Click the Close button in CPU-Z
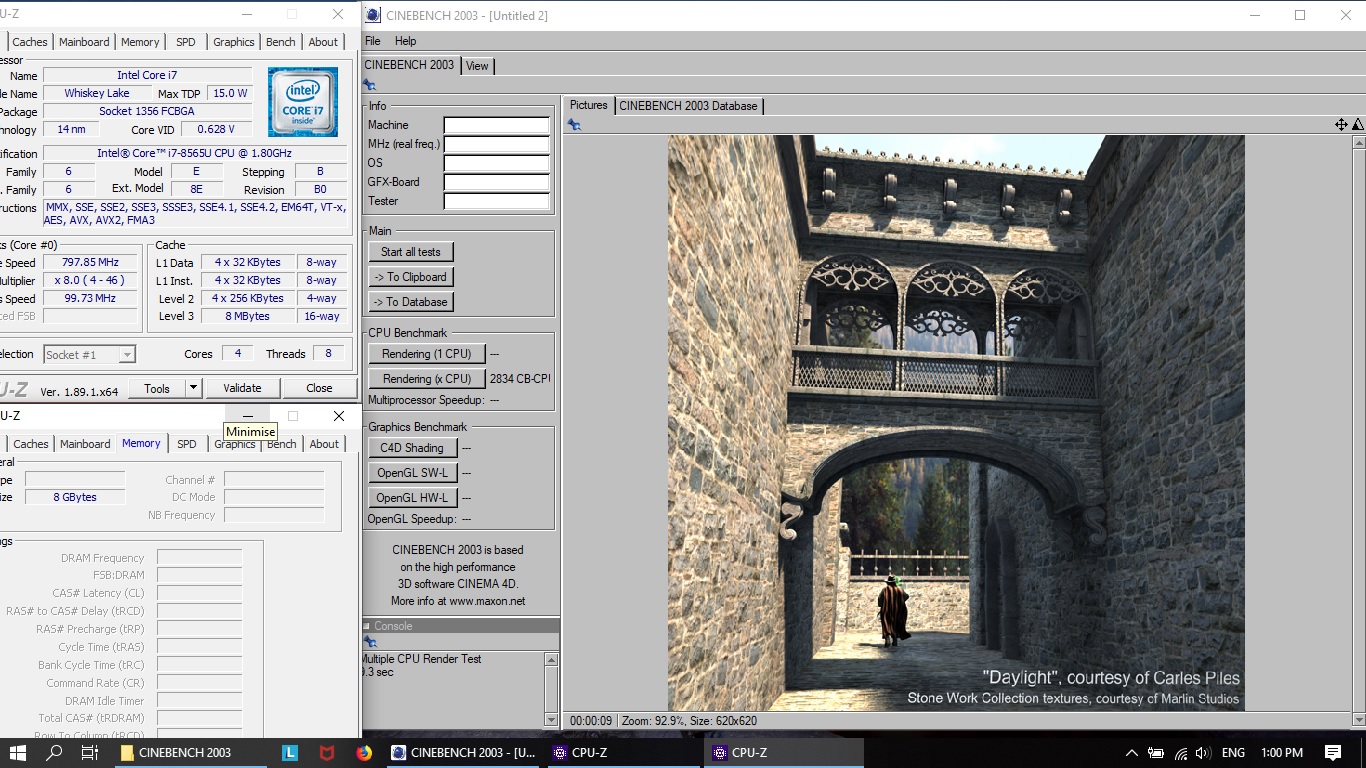The height and width of the screenshot is (768, 1366). (319, 388)
